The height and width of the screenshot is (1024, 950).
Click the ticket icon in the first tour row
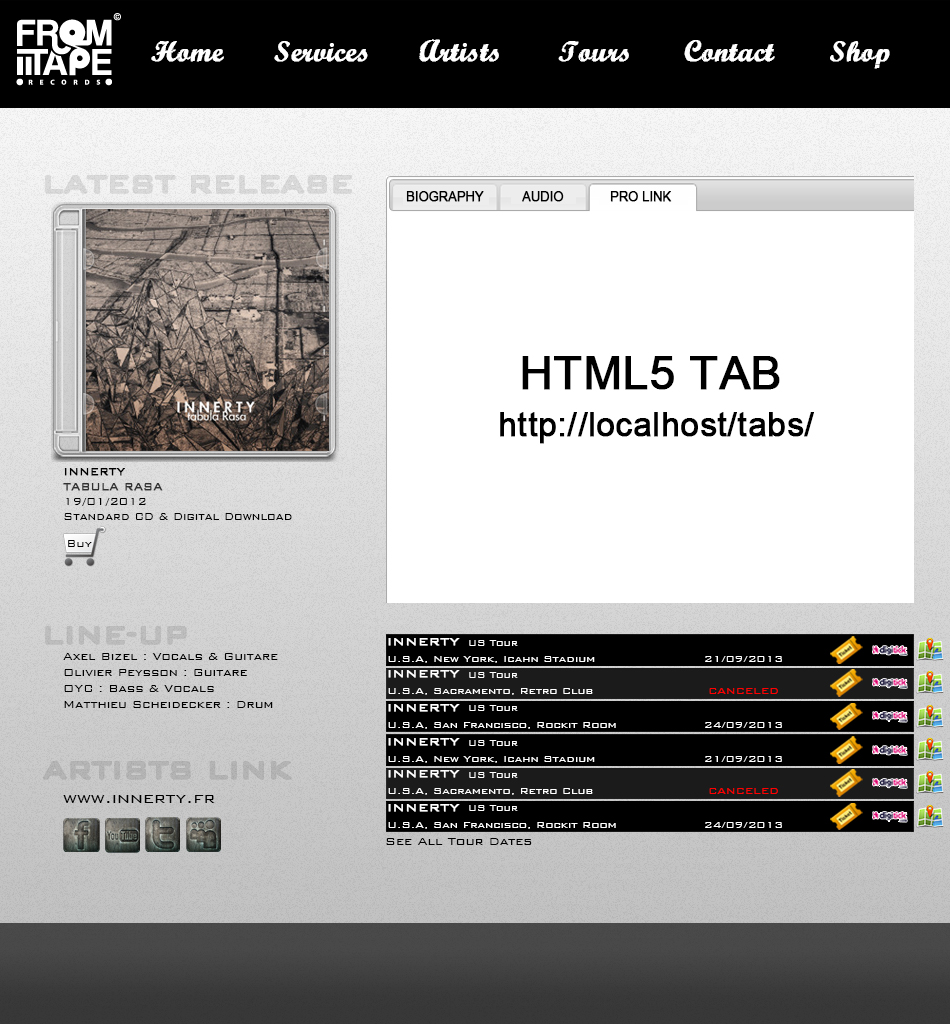click(846, 650)
